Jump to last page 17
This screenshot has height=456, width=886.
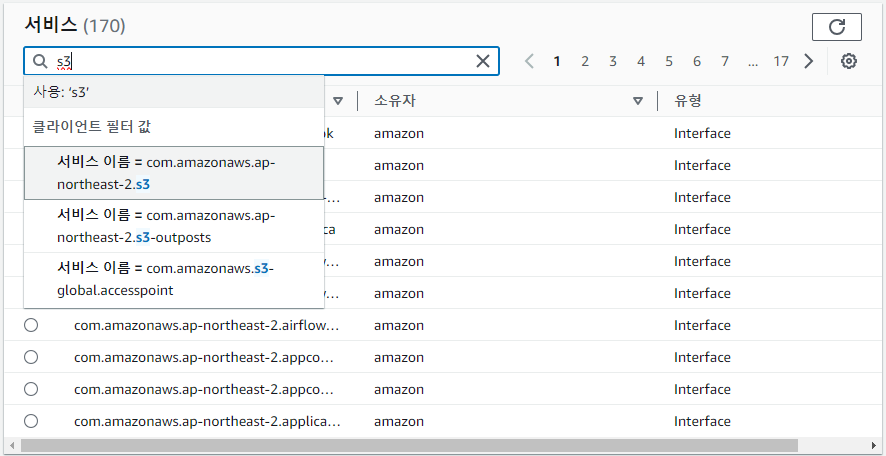[x=781, y=61]
